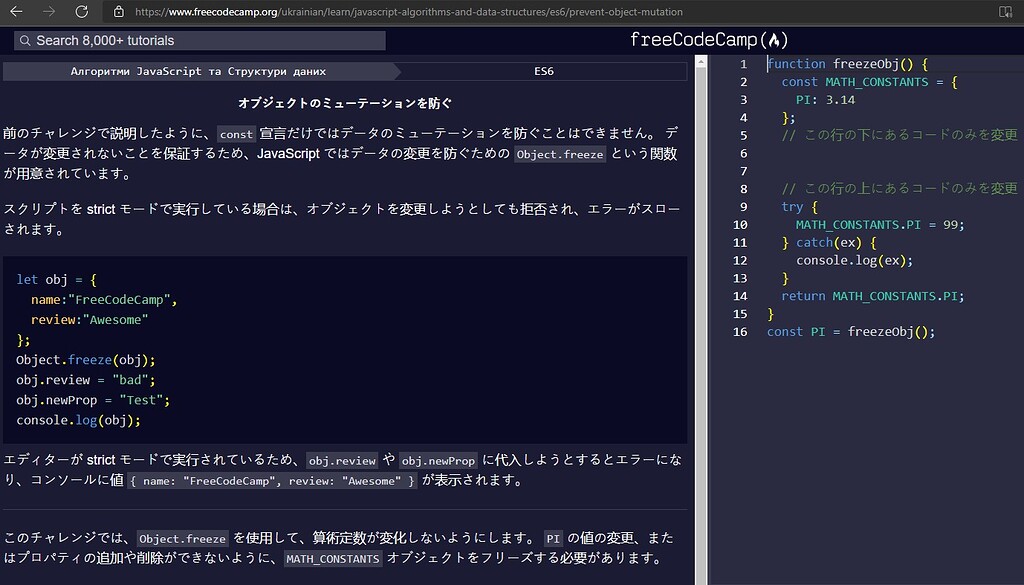Click the catch(ex) line in the editor

click(829, 242)
